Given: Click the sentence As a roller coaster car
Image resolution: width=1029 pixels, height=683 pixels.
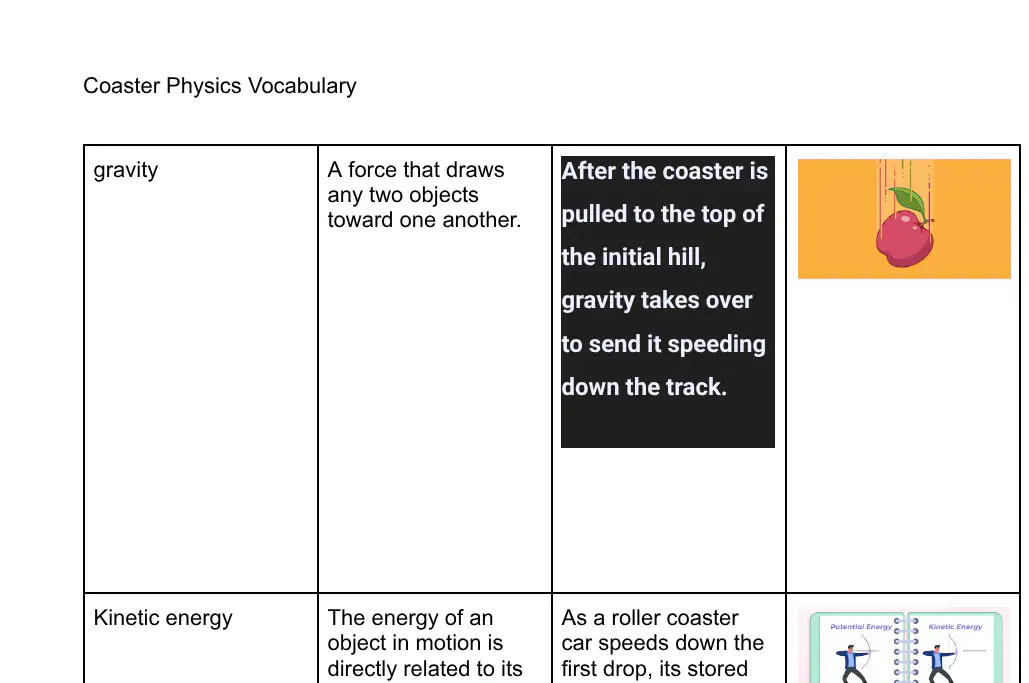Looking at the screenshot, I should coord(662,643).
